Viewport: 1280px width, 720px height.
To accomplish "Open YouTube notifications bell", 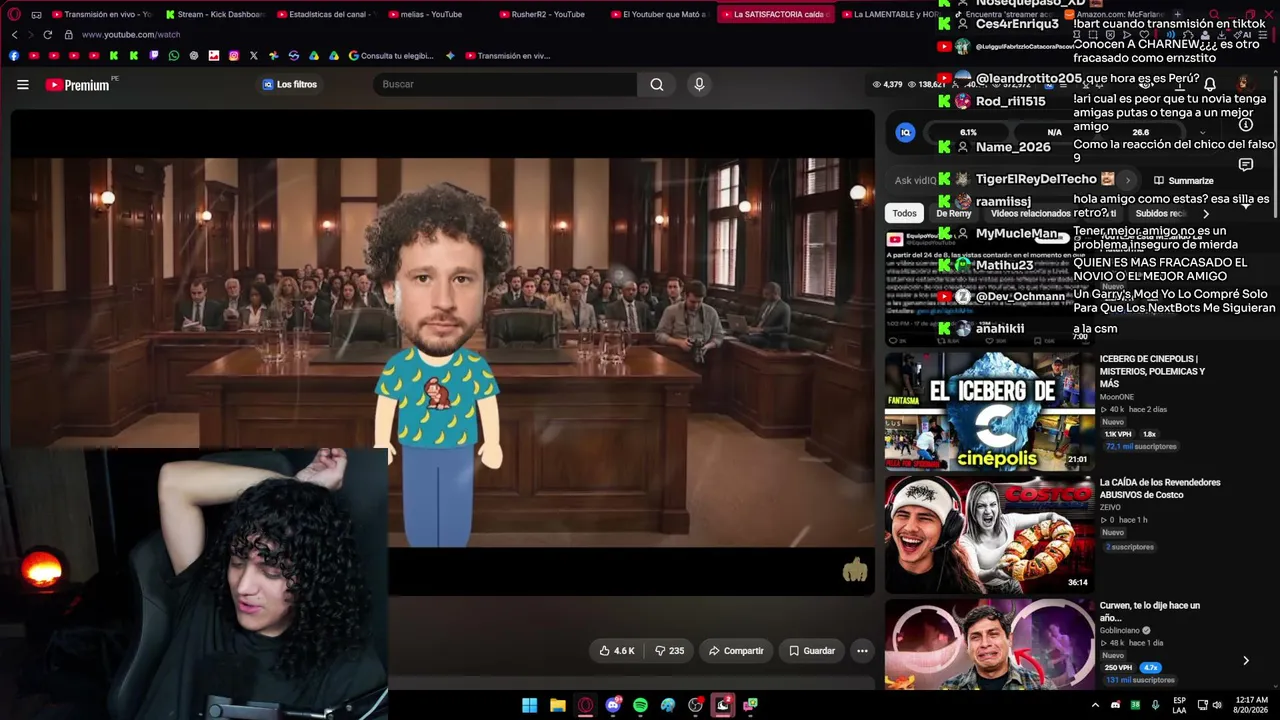I will (1210, 85).
